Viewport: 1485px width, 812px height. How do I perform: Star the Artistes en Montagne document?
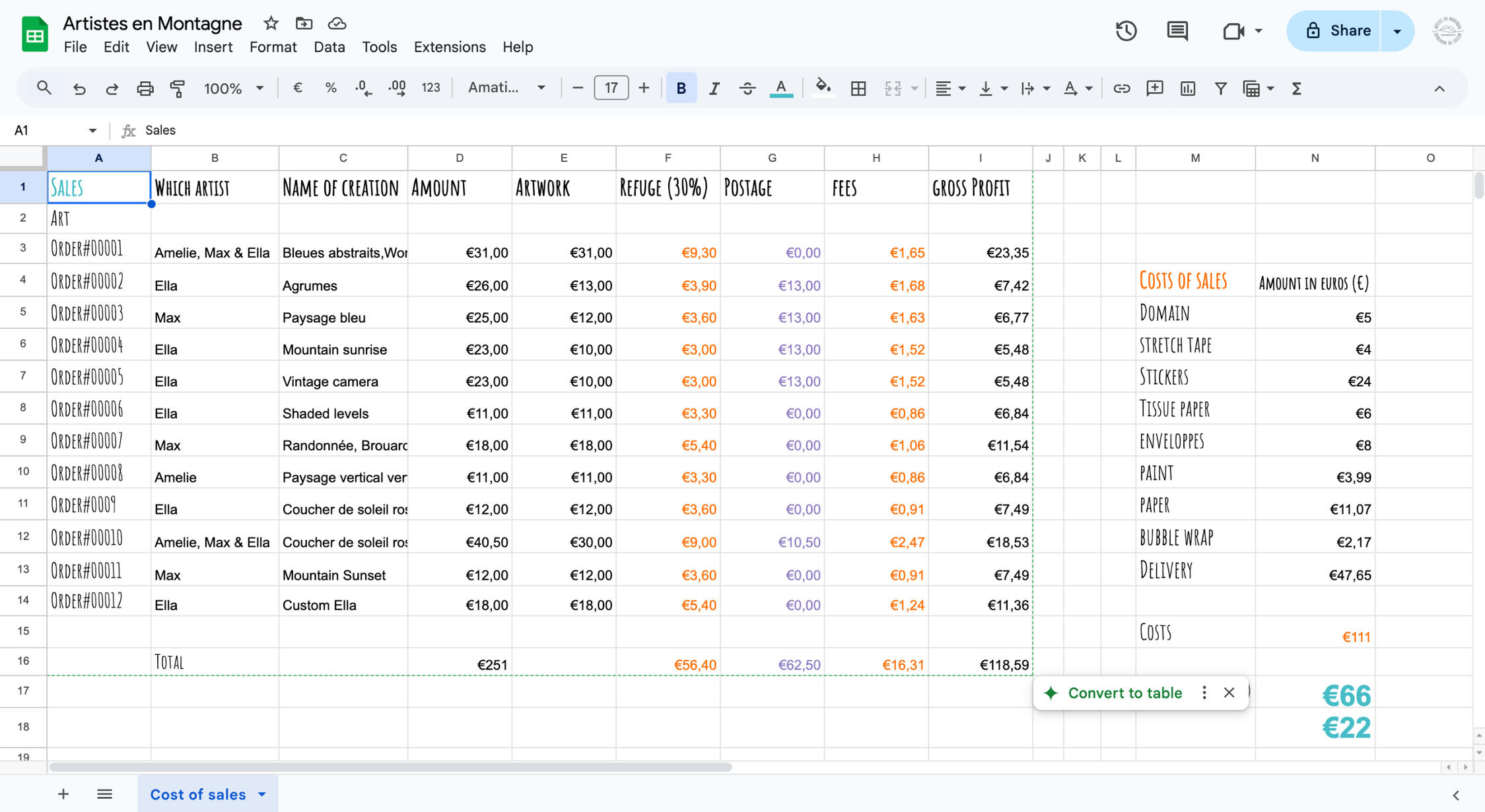click(x=271, y=24)
